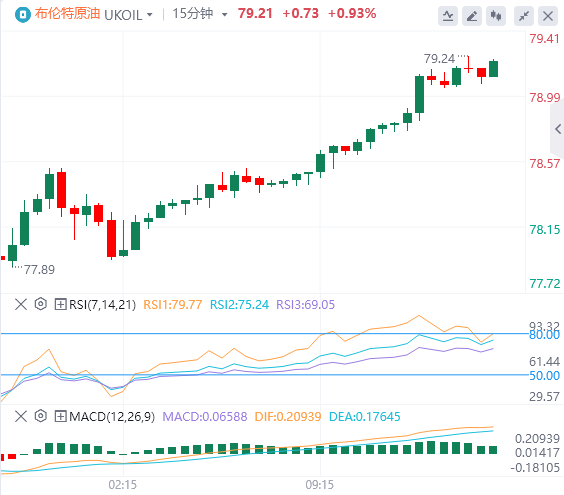Image resolution: width=564 pixels, height=495 pixels.
Task: Click the collapse fullscreen arrows icon
Action: (x=524, y=16)
